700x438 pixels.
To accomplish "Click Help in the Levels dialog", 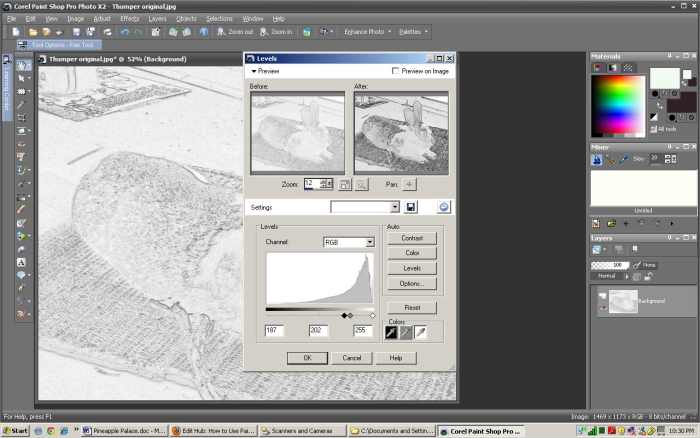I will (x=396, y=358).
